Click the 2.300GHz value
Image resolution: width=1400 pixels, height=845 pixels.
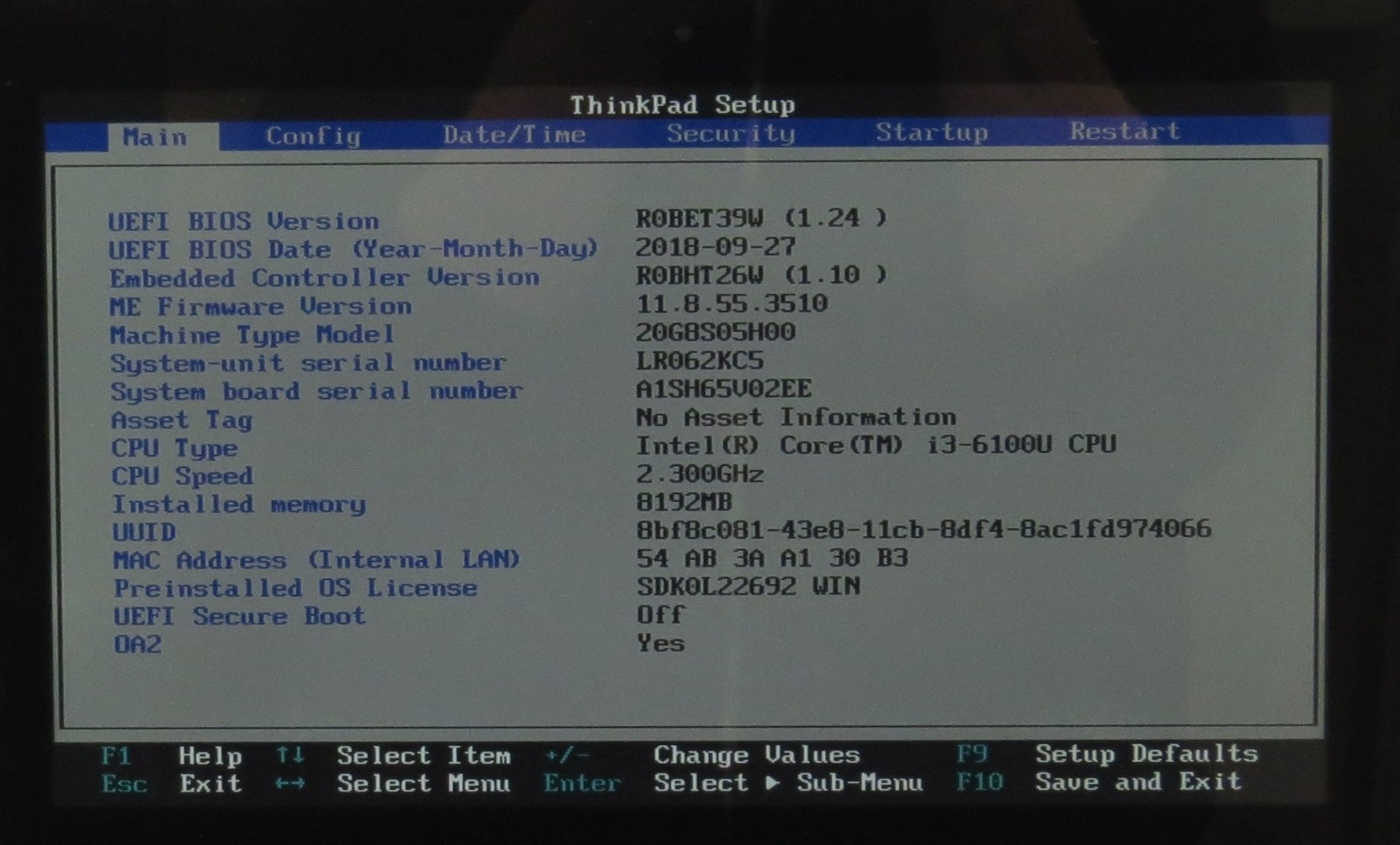tap(699, 474)
